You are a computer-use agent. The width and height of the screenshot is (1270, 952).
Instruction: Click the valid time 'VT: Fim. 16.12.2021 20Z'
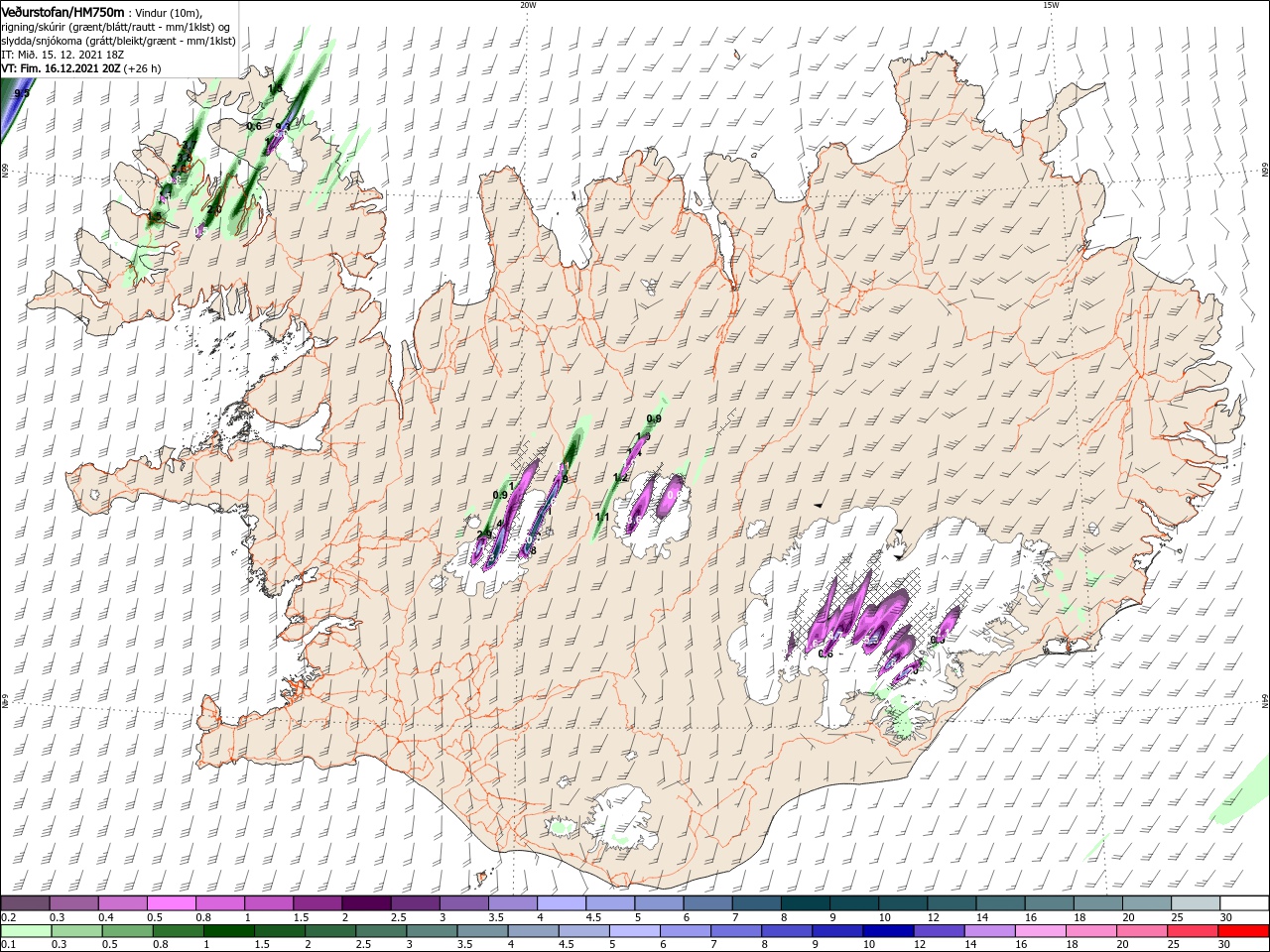pos(60,68)
